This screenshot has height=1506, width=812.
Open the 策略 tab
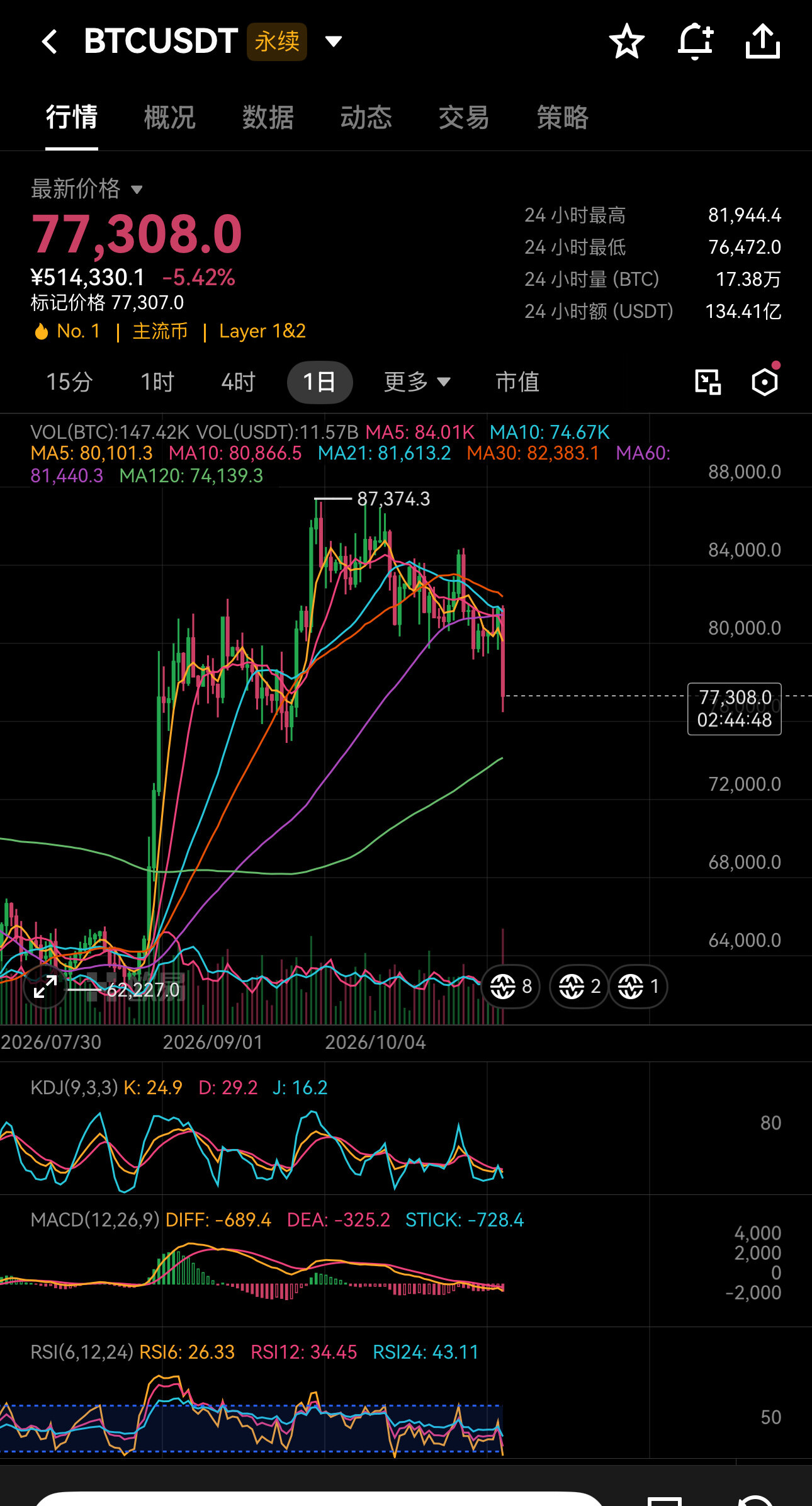coord(562,118)
